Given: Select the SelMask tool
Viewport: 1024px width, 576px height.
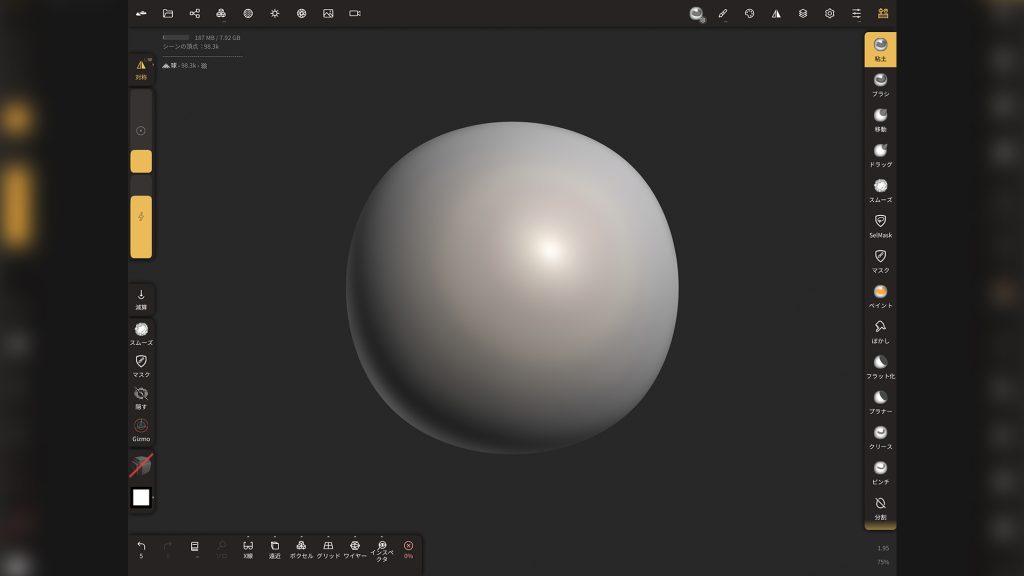Looking at the screenshot, I should click(880, 225).
